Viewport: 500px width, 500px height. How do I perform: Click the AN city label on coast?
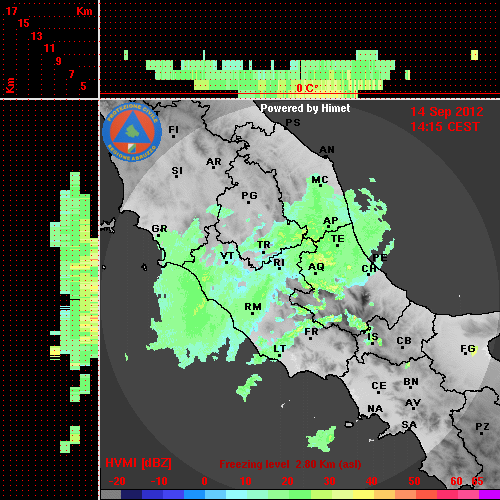coord(327,150)
